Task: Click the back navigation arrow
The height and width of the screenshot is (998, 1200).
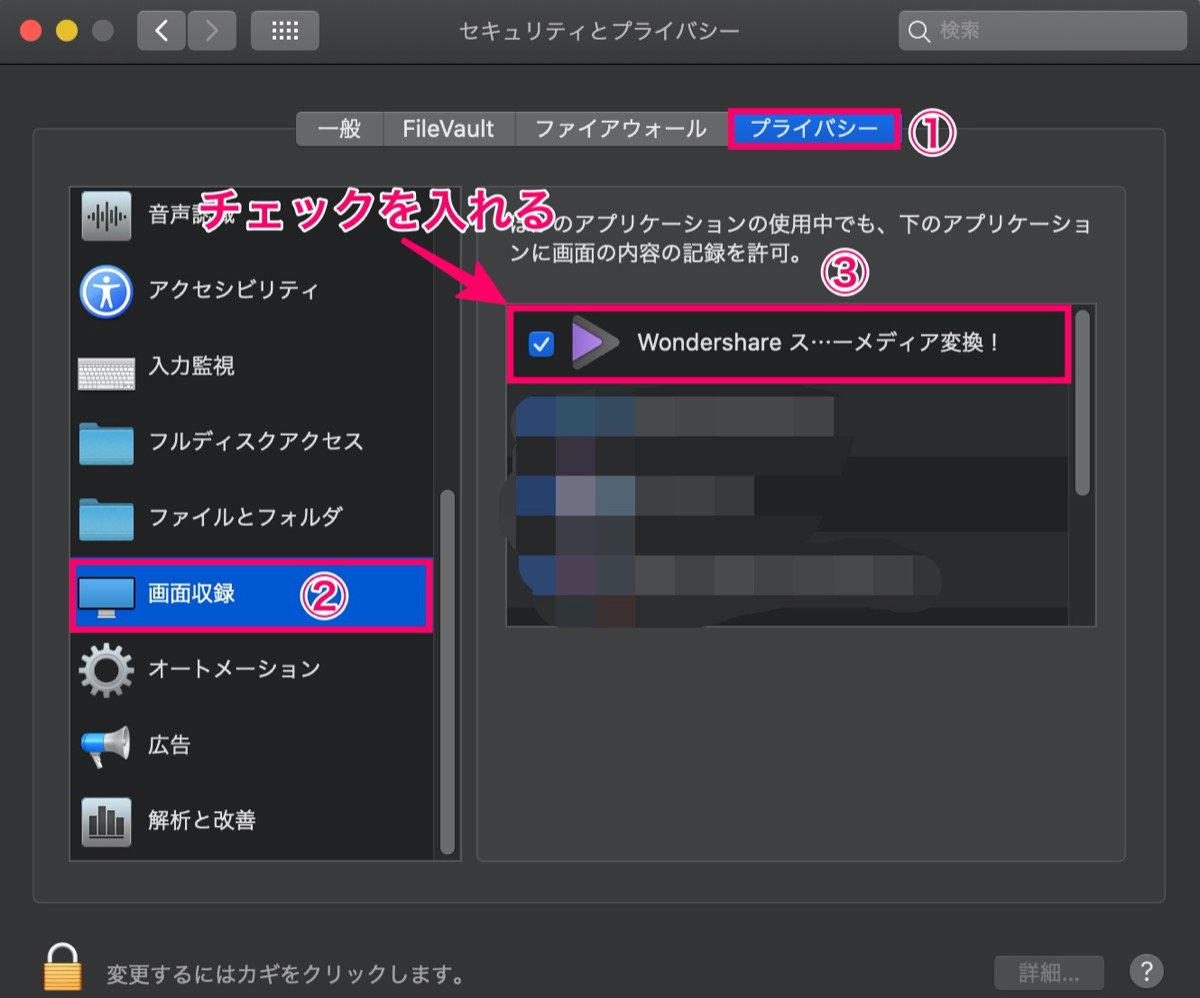Action: tap(161, 31)
